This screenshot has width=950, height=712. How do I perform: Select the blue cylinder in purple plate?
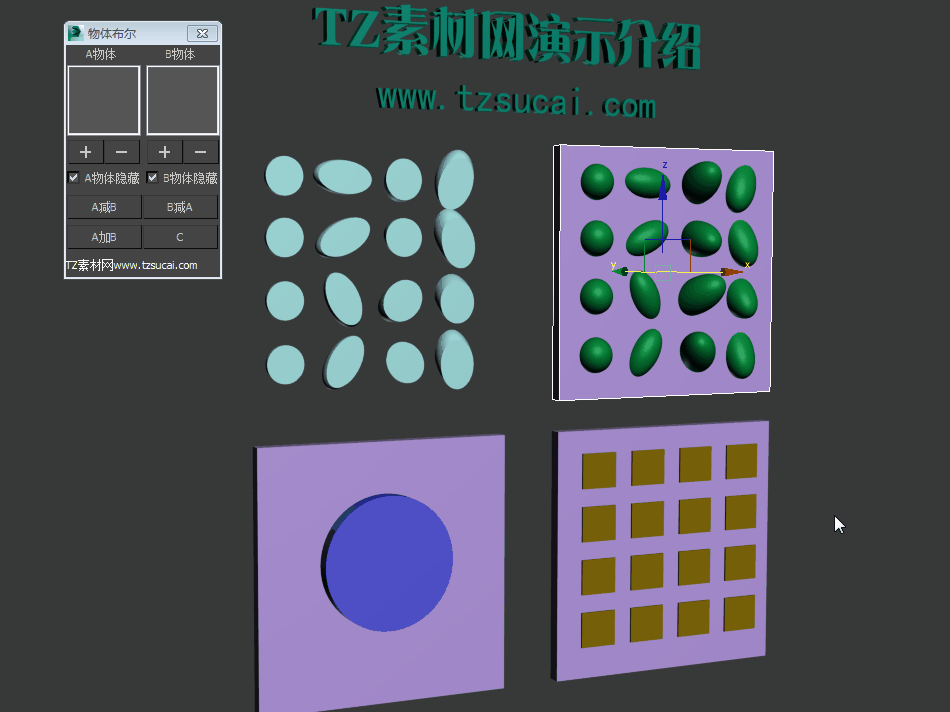[x=387, y=563]
